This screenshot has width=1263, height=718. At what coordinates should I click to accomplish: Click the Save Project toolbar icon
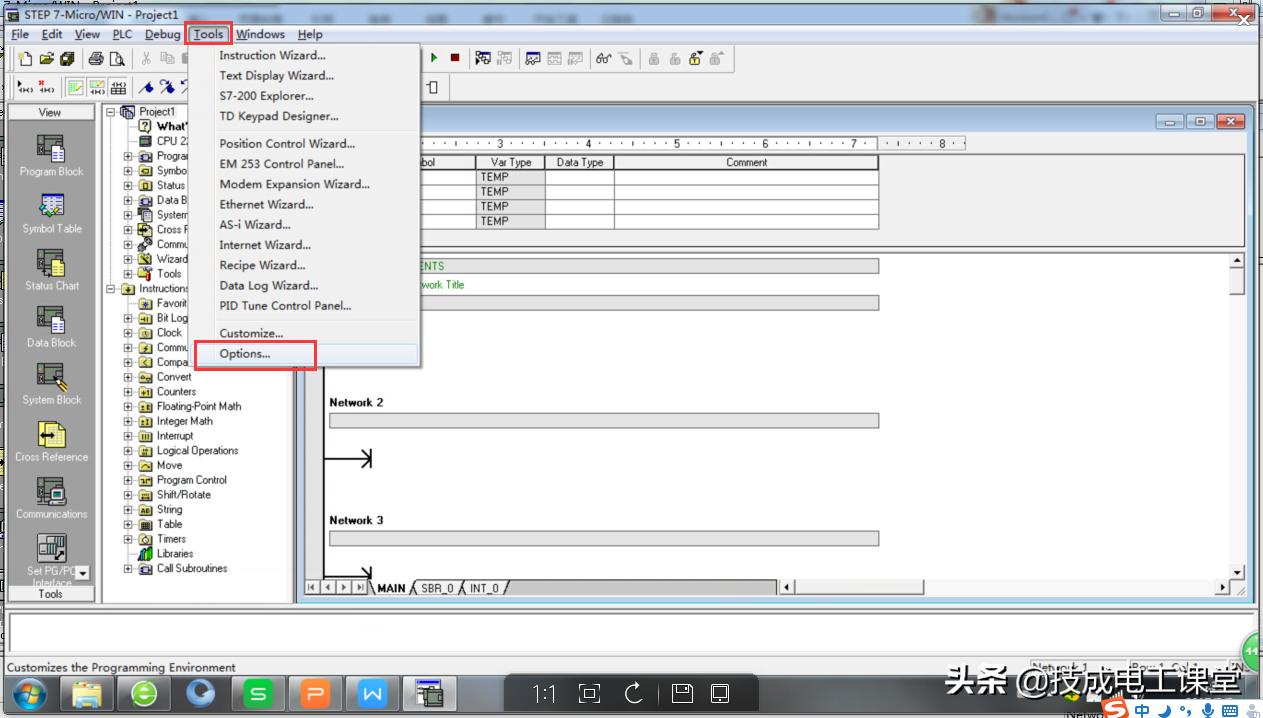coord(67,58)
